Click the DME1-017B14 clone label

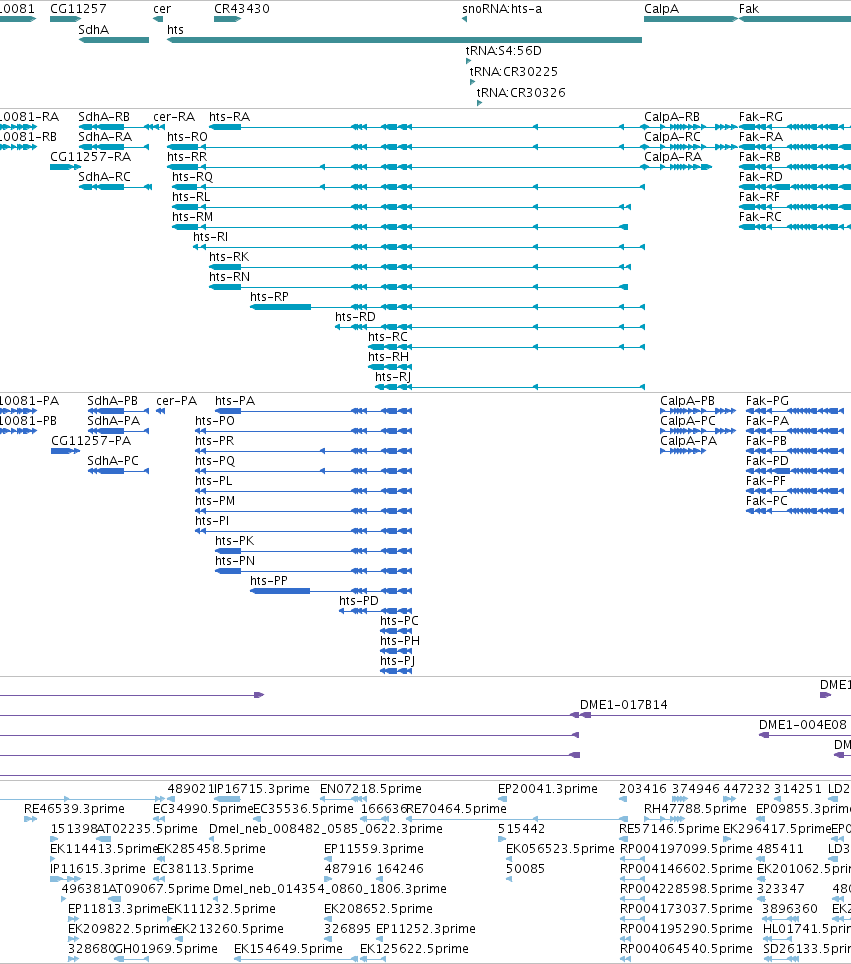(623, 705)
